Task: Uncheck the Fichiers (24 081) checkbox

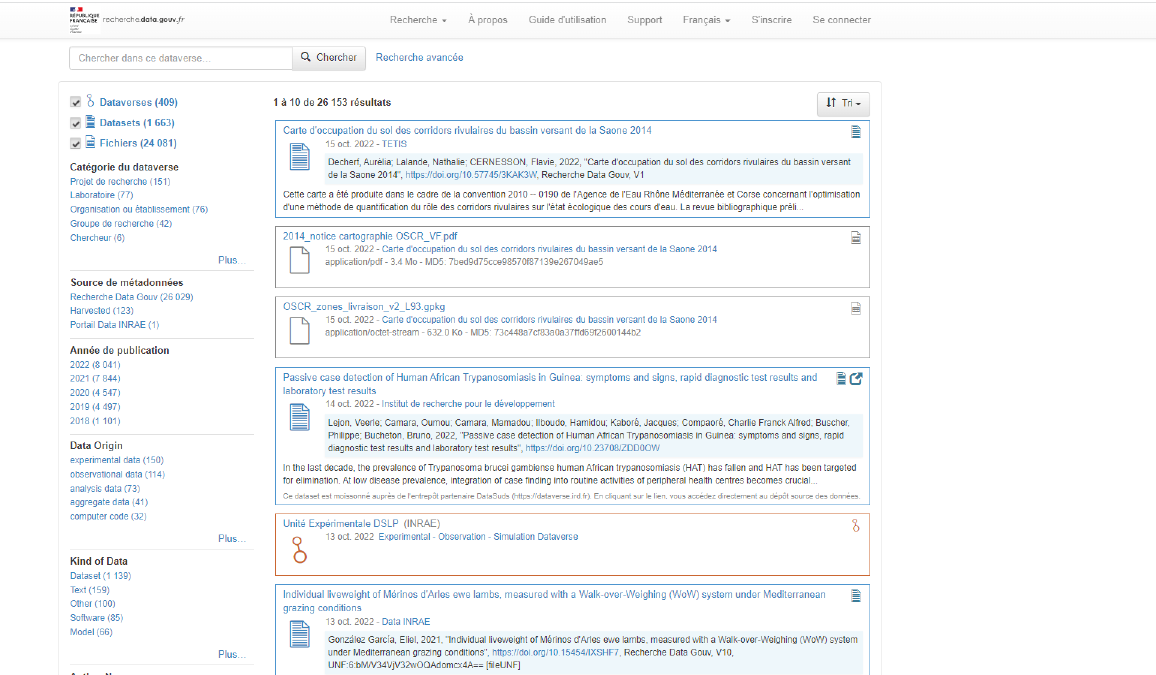Action: [76, 143]
